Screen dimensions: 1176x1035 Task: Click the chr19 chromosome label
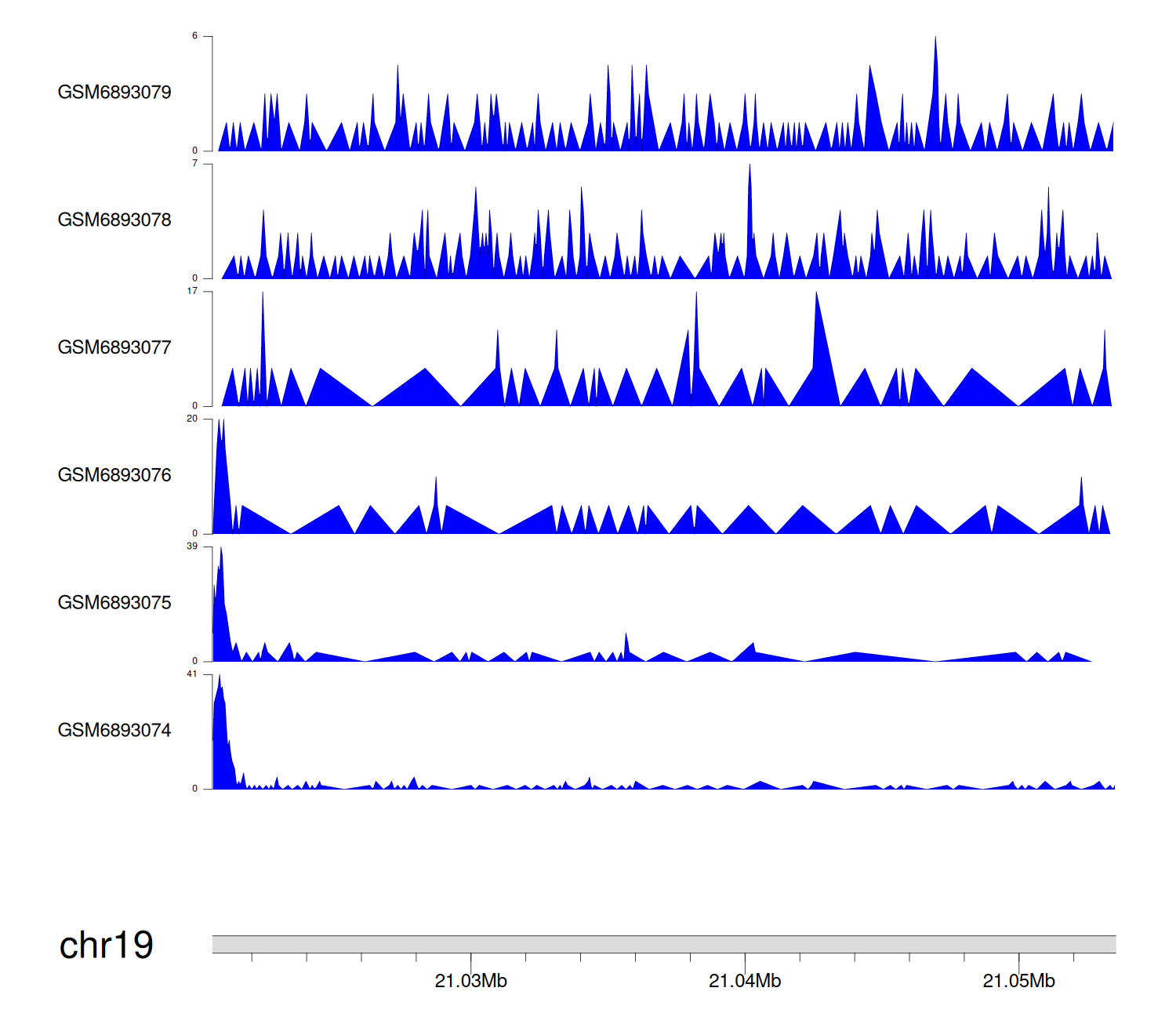click(x=106, y=946)
